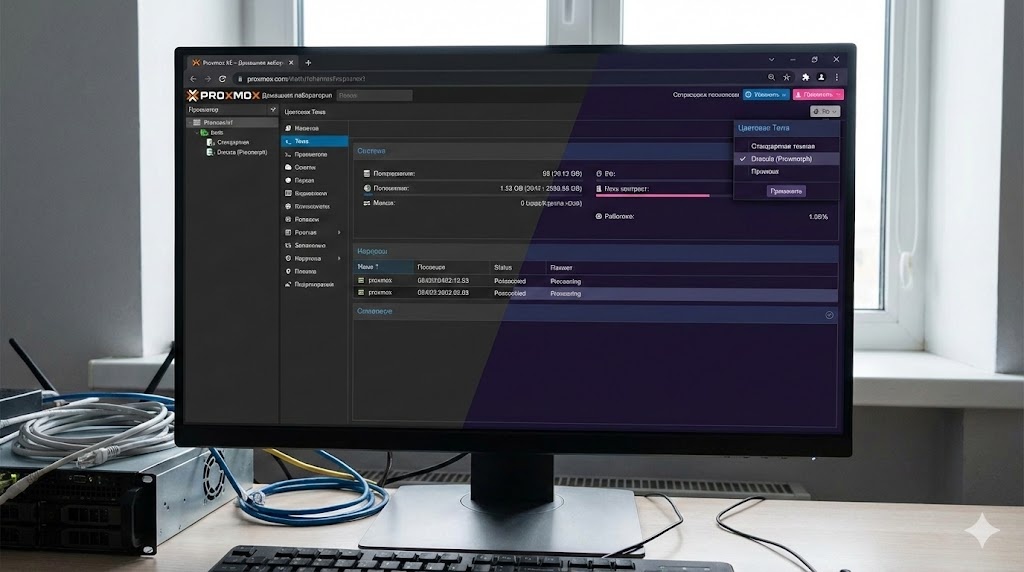Click the apply button in the theme popup

pyautogui.click(x=786, y=191)
